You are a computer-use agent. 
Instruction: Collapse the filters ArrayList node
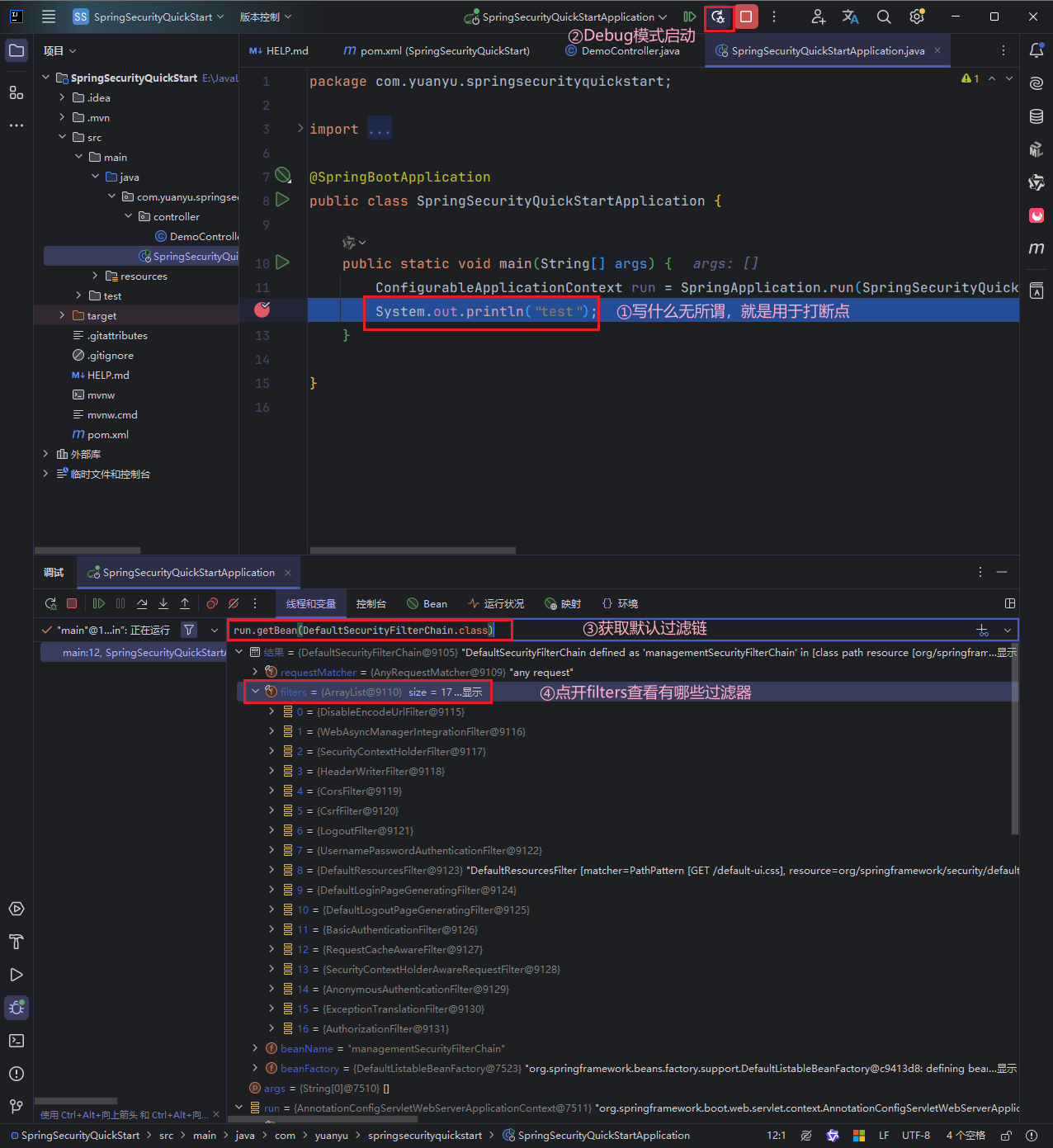[256, 692]
